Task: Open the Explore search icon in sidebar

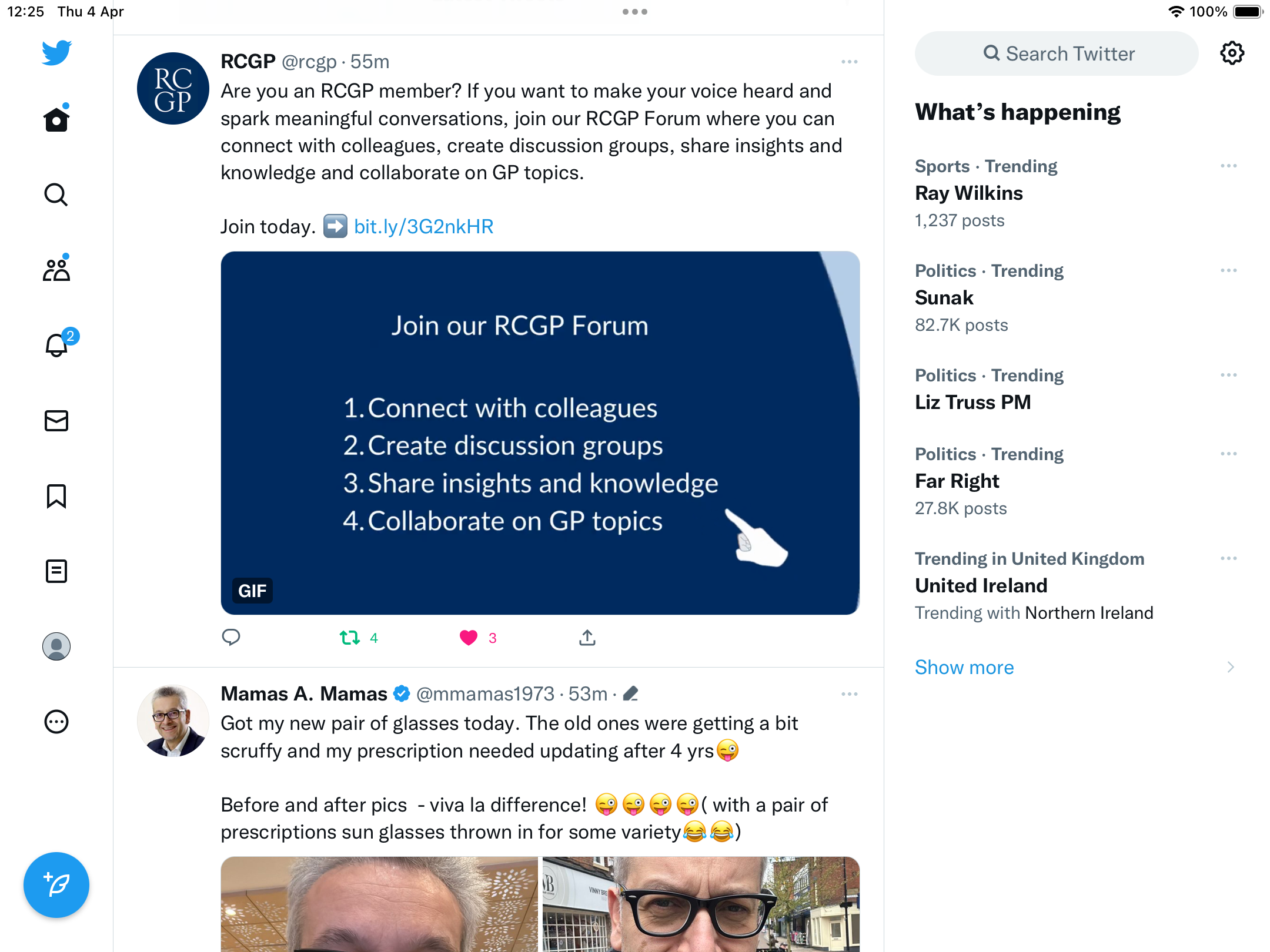Action: tap(56, 195)
